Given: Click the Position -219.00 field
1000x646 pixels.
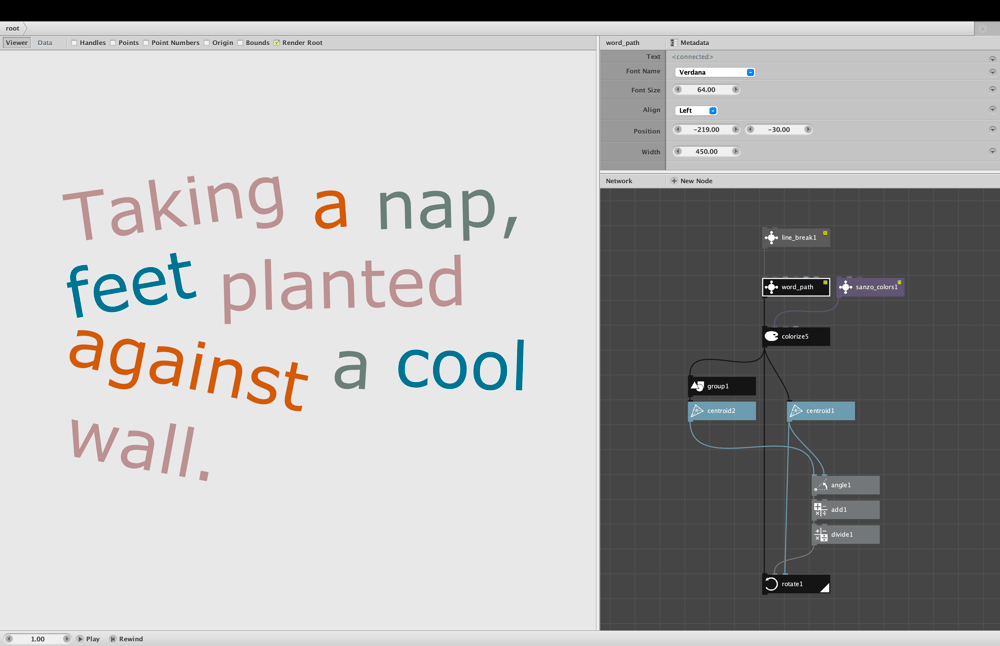Looking at the screenshot, I should tap(707, 129).
